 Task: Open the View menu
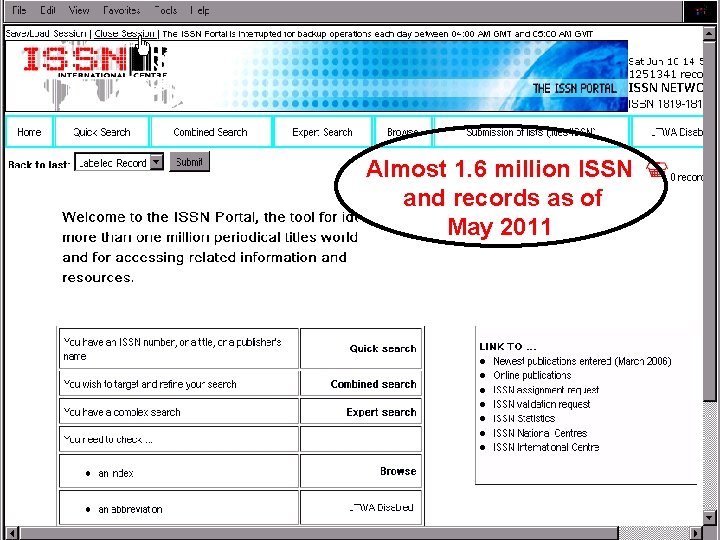click(79, 10)
